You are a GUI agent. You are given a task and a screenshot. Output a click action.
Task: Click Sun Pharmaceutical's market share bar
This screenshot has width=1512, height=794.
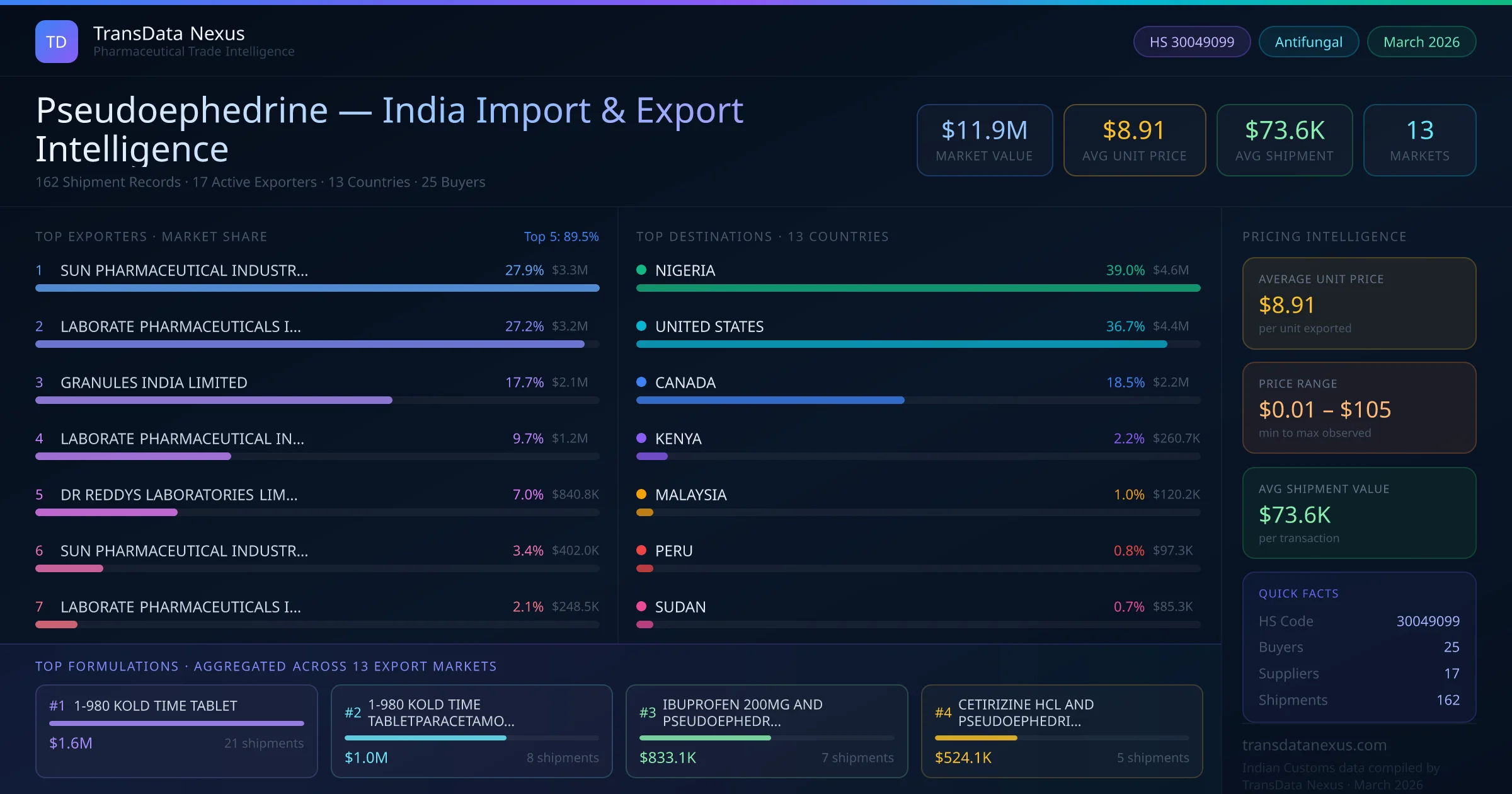tap(317, 288)
